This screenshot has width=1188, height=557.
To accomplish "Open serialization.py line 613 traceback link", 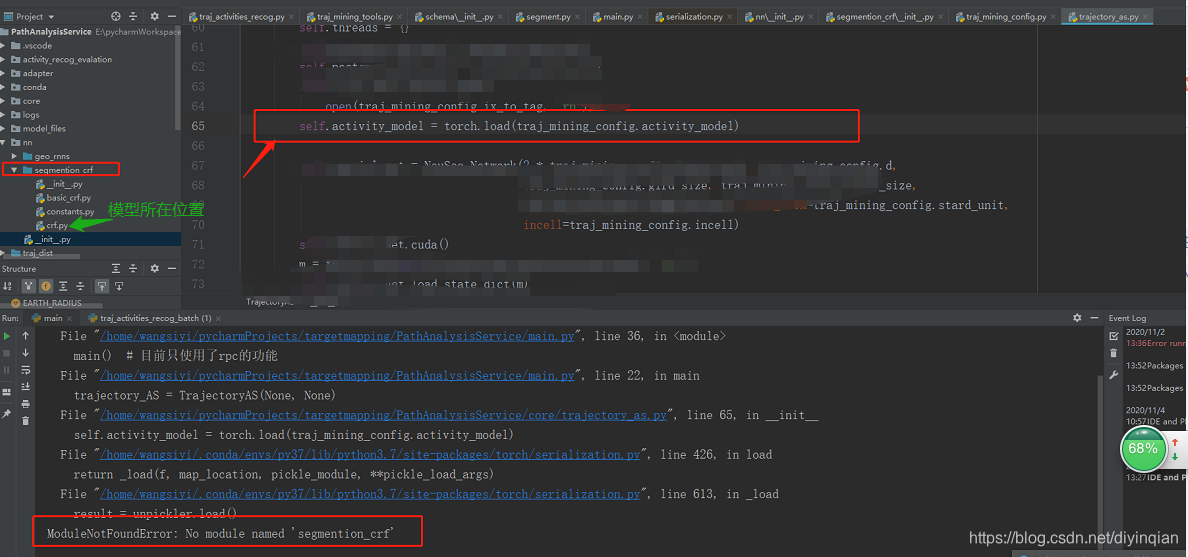I will (x=370, y=494).
